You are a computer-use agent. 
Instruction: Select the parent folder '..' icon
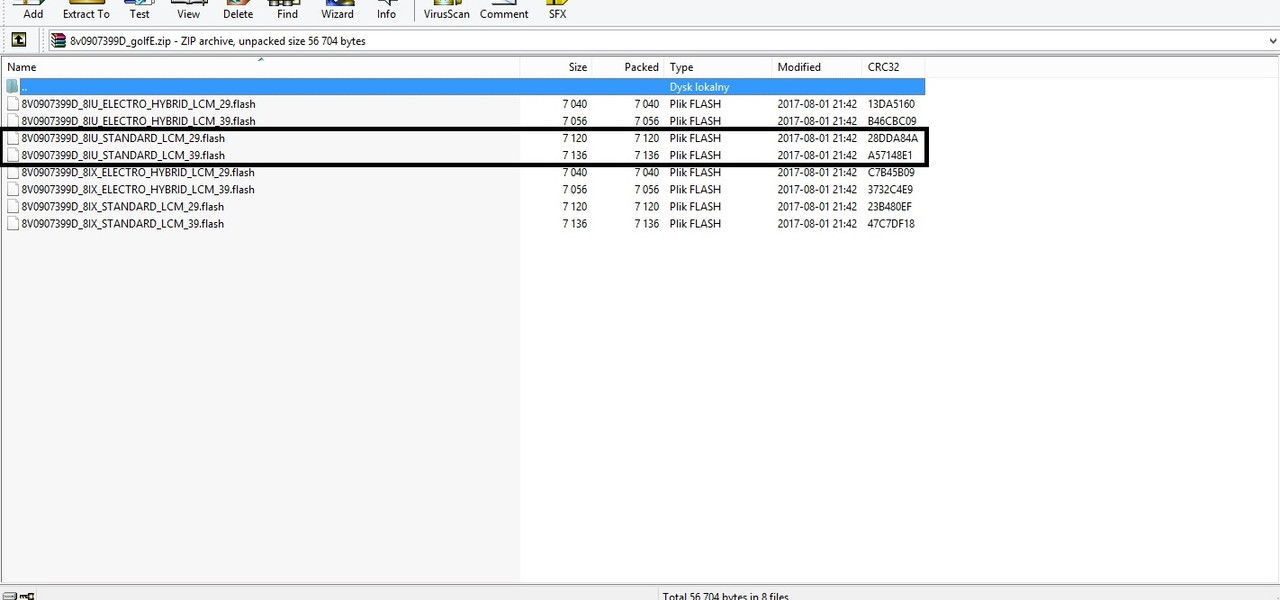tap(12, 87)
